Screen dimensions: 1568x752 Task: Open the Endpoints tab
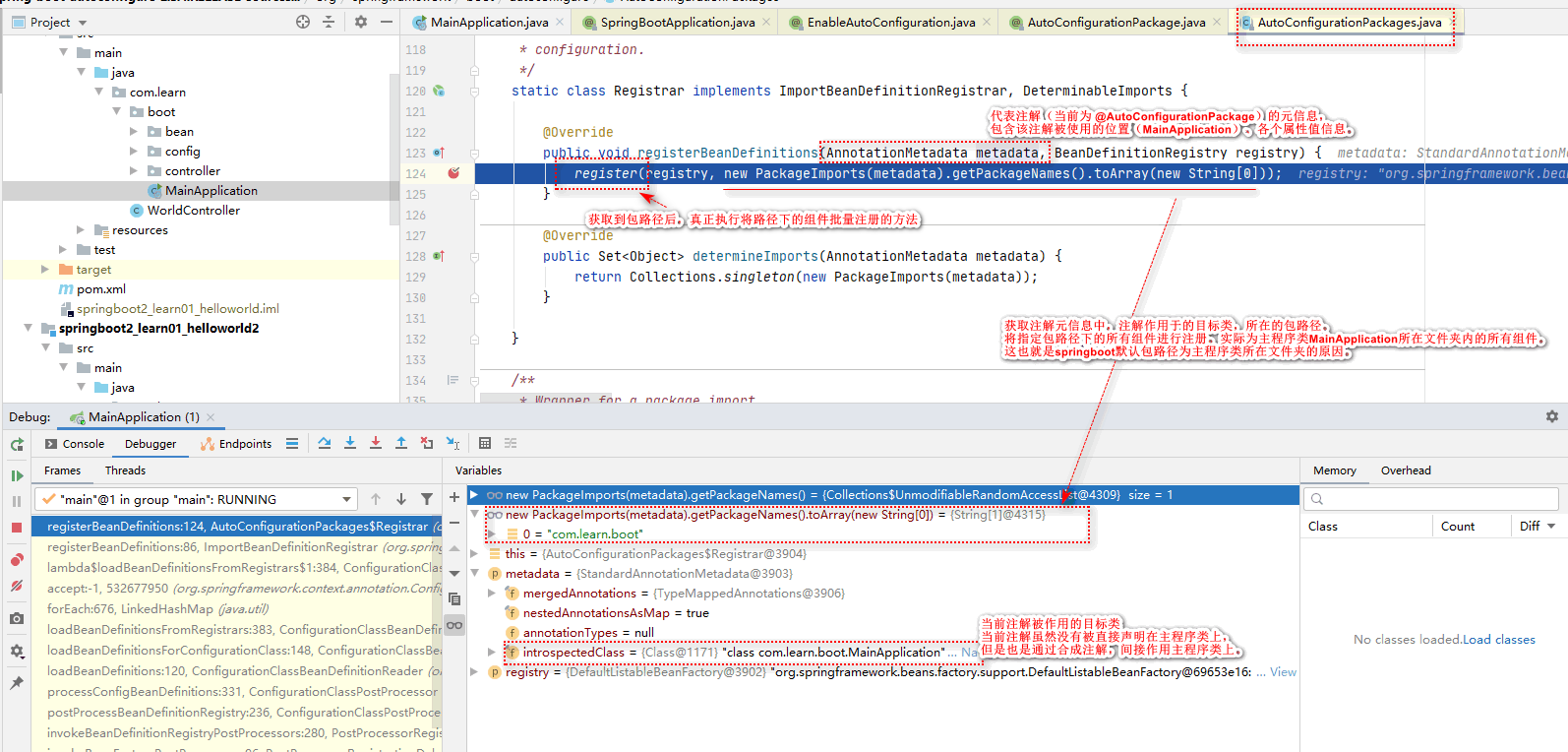(236, 444)
